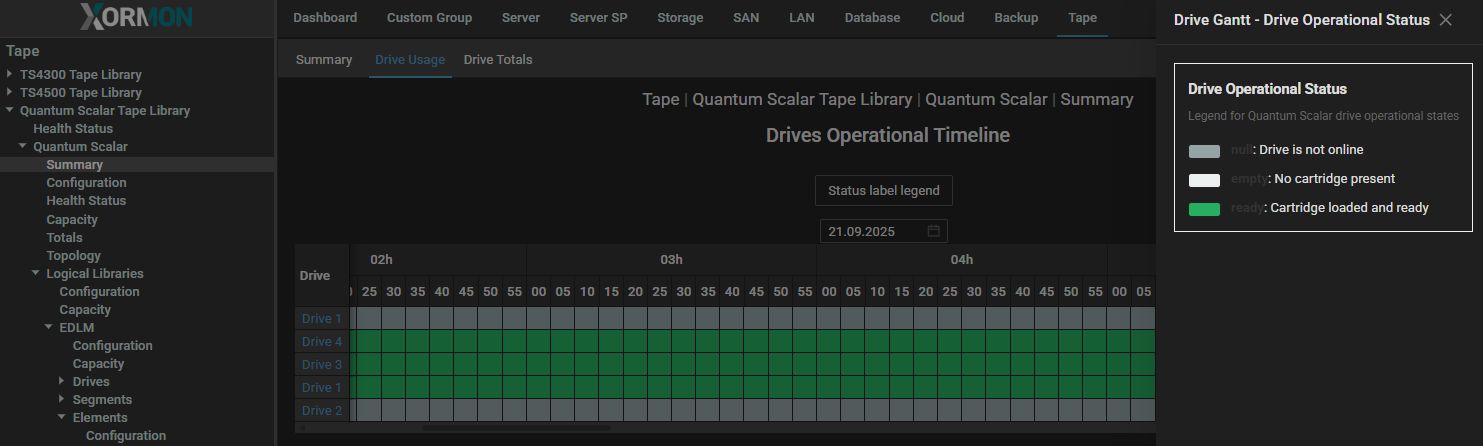Viewport: 1483px width, 446px height.
Task: Click the date field showing 21.09.2025
Action: 884,231
